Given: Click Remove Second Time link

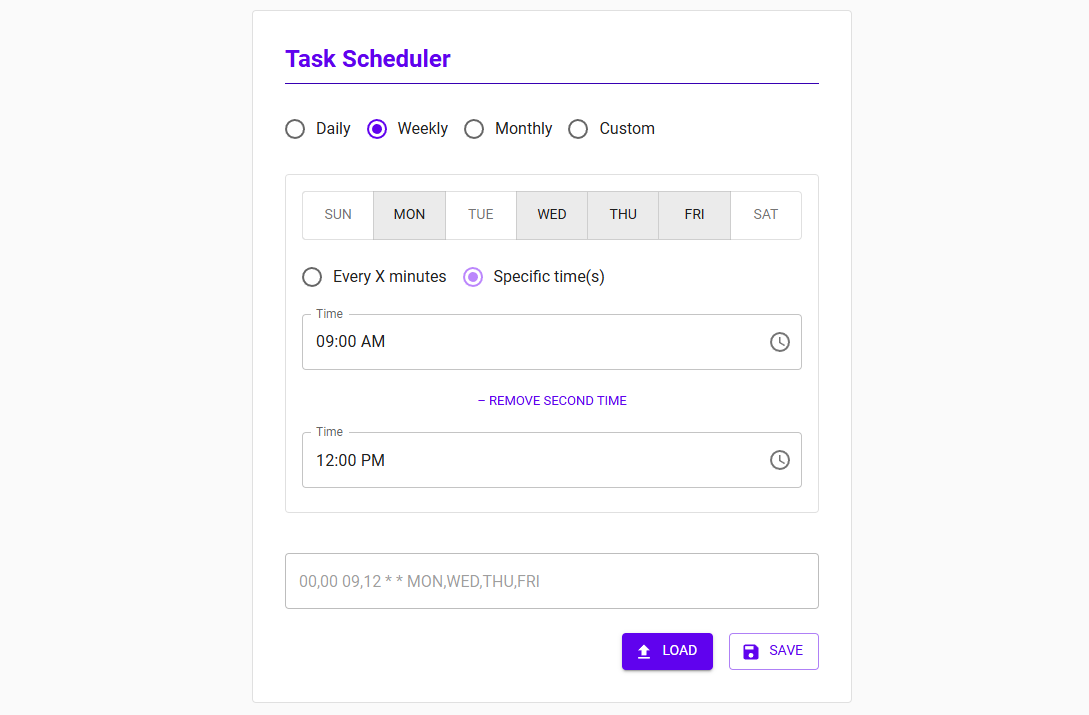Looking at the screenshot, I should 552,401.
